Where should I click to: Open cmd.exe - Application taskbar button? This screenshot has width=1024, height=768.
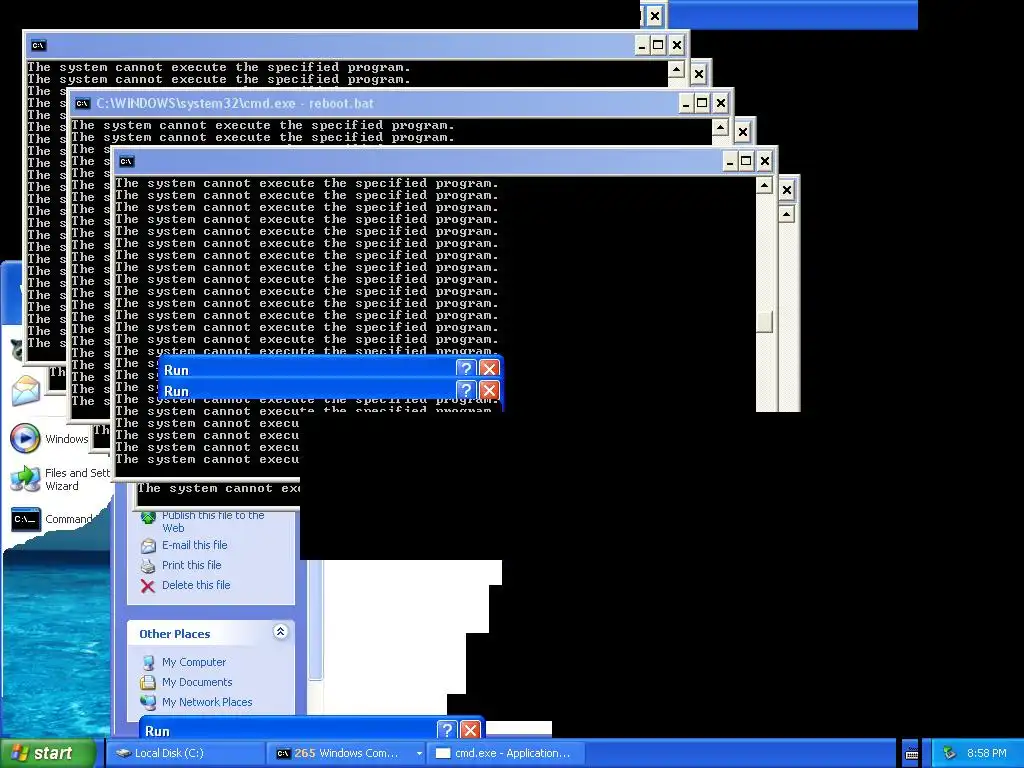(503, 753)
